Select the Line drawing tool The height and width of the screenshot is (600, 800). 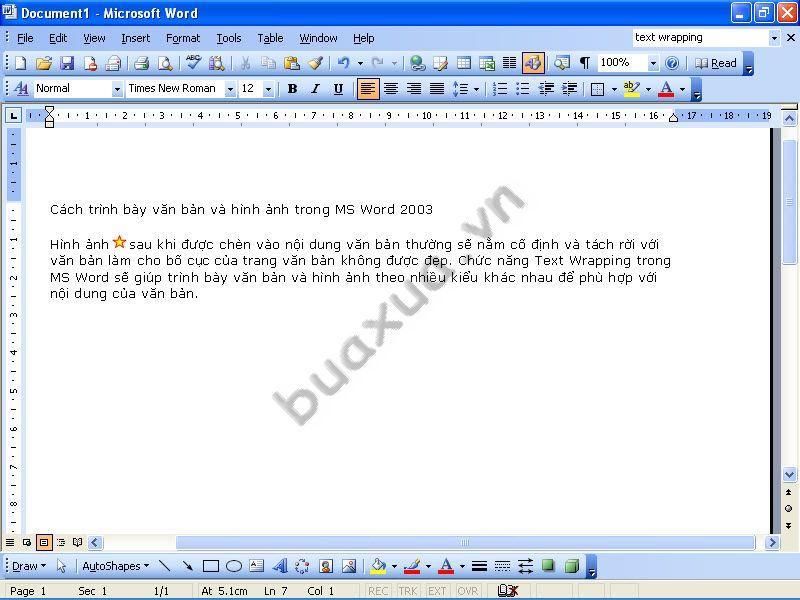click(164, 566)
